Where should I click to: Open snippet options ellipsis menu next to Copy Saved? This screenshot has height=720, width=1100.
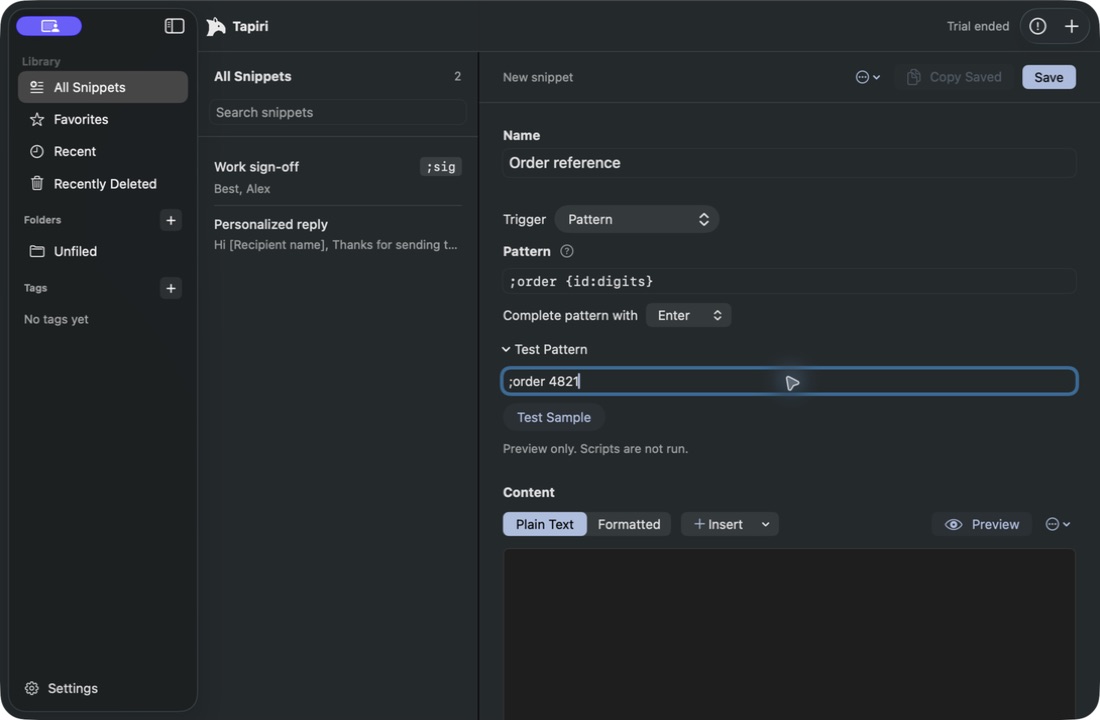868,77
